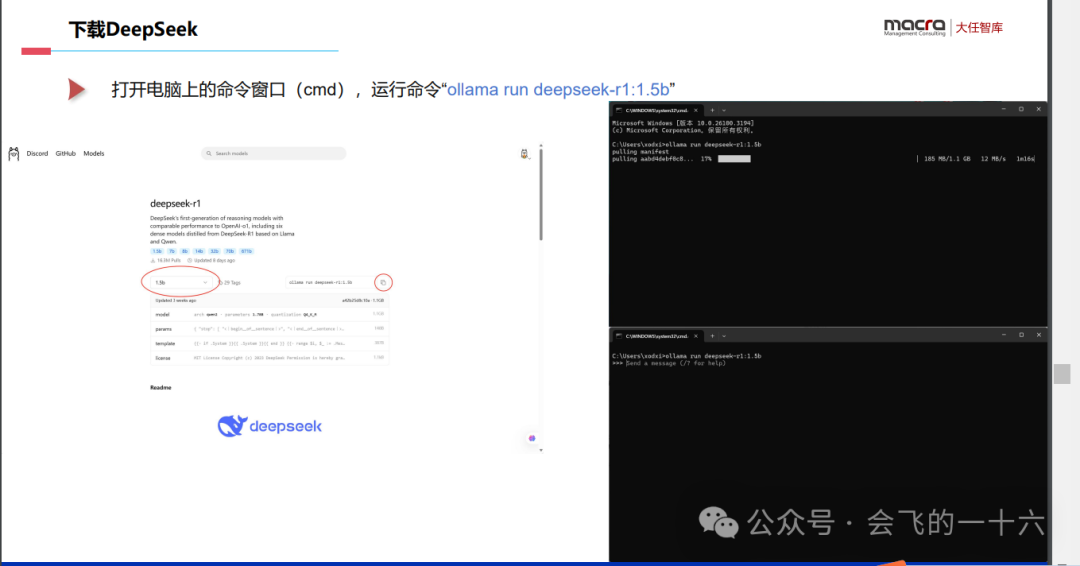Click the purple floating assistant icon
This screenshot has width=1080, height=566.
[x=532, y=438]
